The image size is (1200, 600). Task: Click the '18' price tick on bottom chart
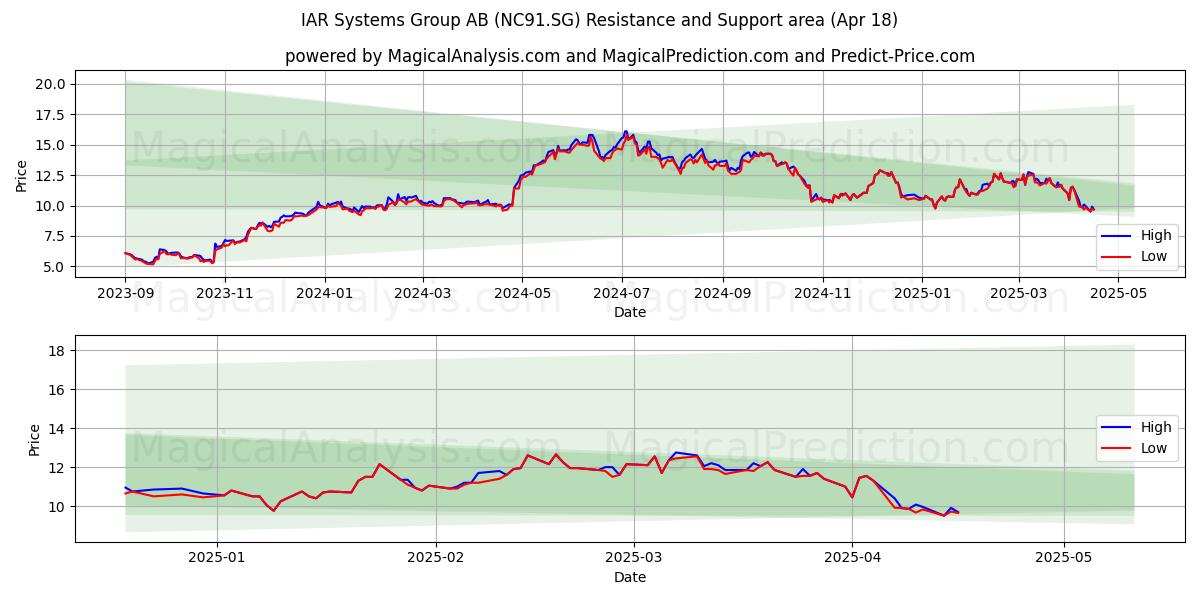pyautogui.click(x=59, y=351)
